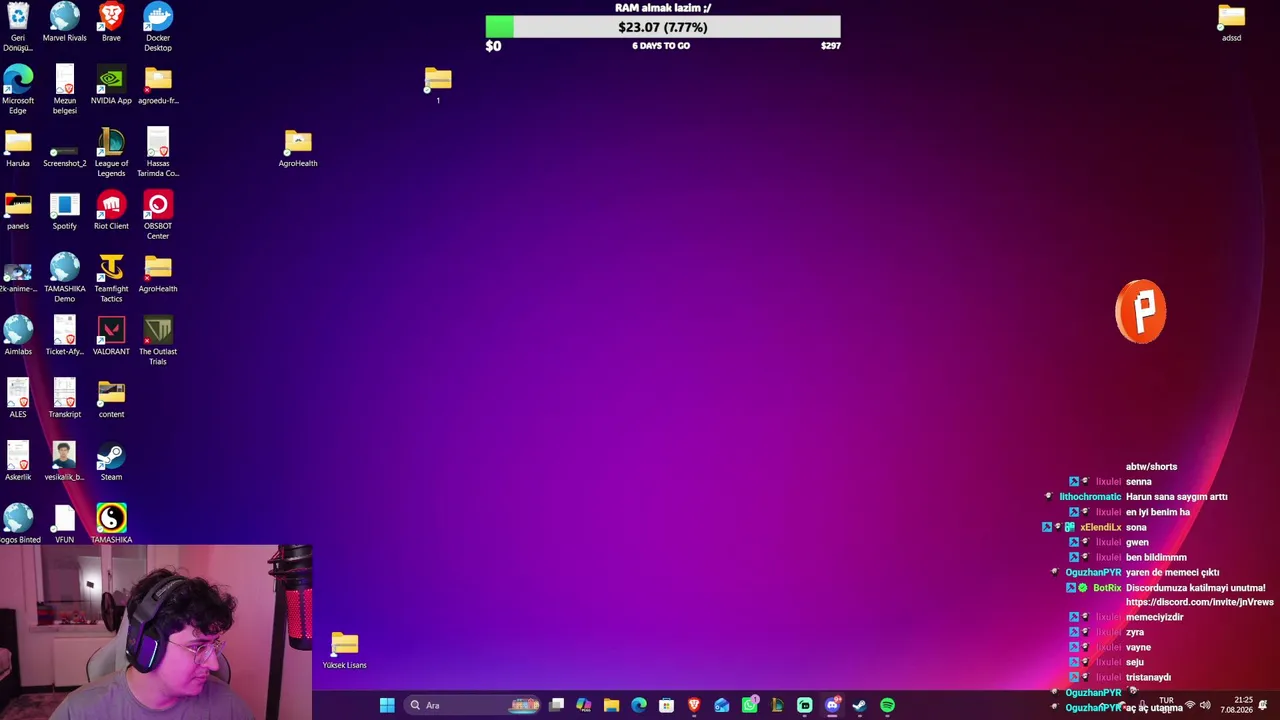Select the TAMASHIKA Demo icon
The image size is (1280, 720).
(x=64, y=279)
